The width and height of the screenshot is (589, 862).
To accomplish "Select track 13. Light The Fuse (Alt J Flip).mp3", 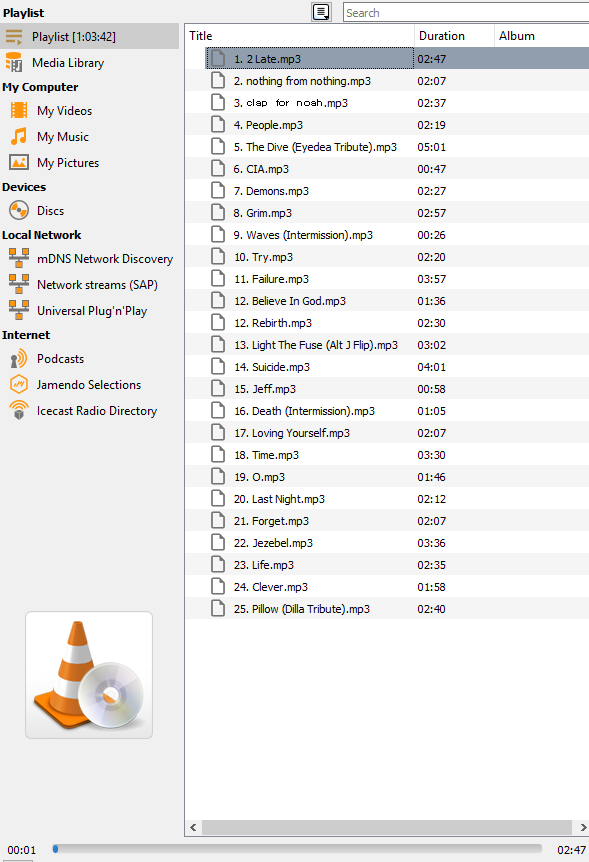I will 387,345.
